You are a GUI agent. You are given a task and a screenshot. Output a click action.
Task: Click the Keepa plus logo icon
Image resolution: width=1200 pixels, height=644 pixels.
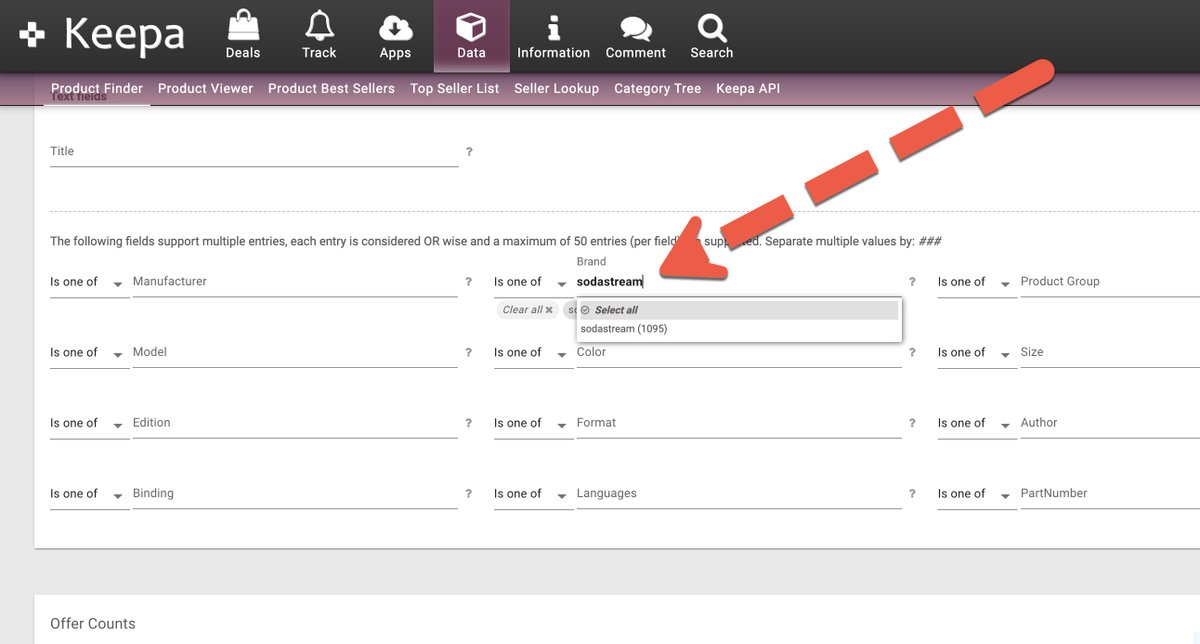pos(32,35)
